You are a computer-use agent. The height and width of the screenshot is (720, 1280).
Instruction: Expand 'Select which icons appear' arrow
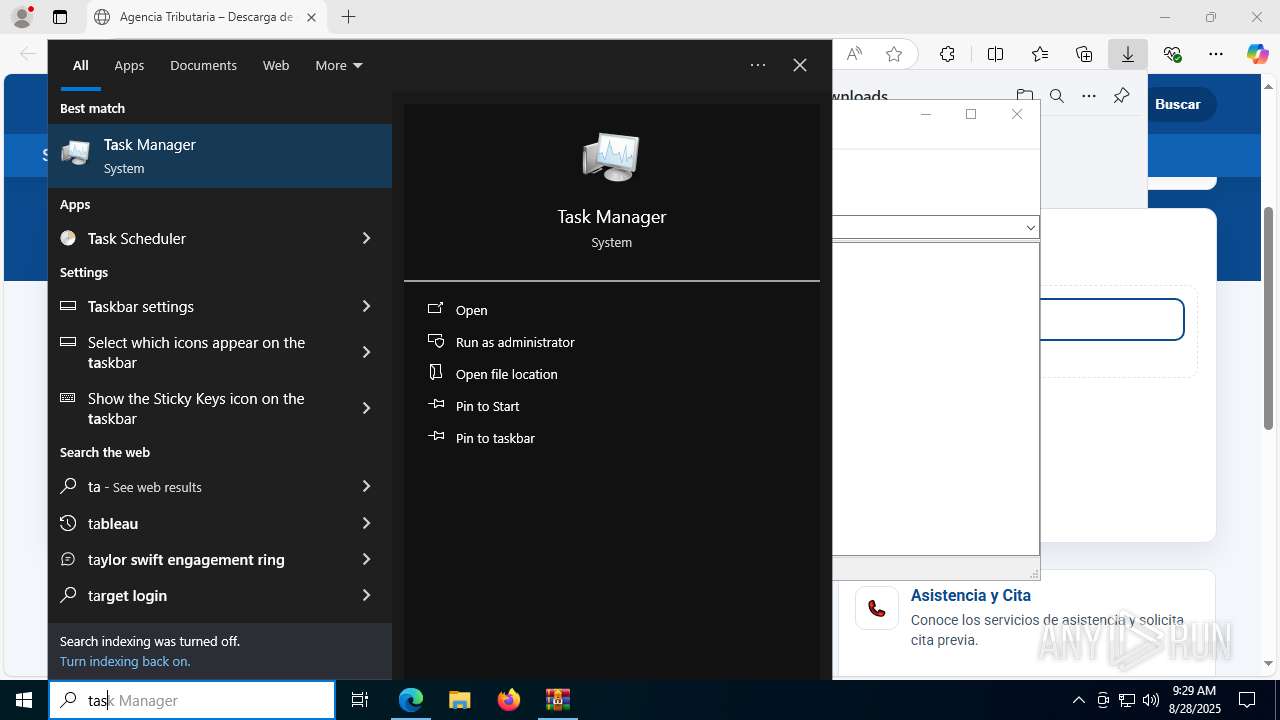point(366,352)
